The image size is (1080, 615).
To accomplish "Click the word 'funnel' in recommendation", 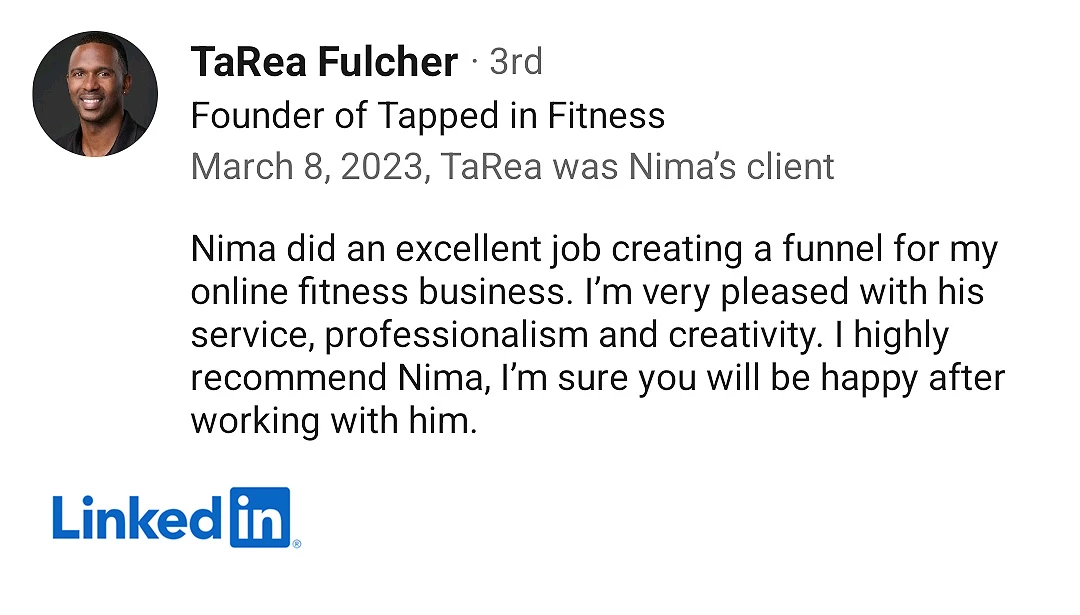I will 833,249.
